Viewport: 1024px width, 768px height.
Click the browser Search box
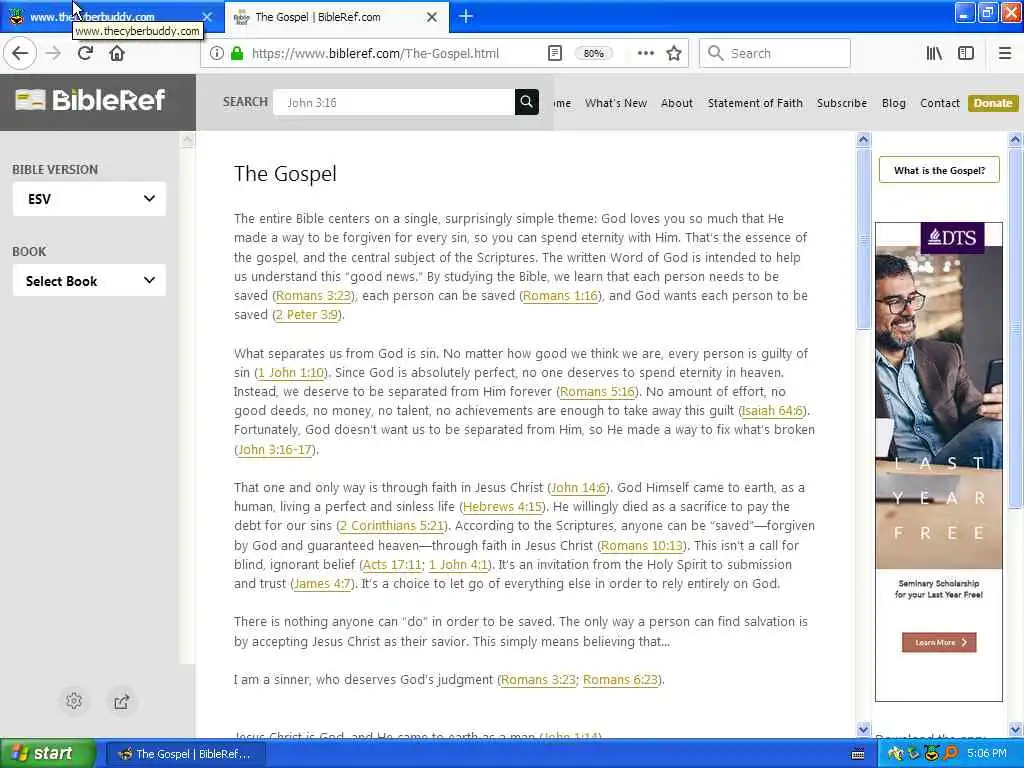click(775, 54)
